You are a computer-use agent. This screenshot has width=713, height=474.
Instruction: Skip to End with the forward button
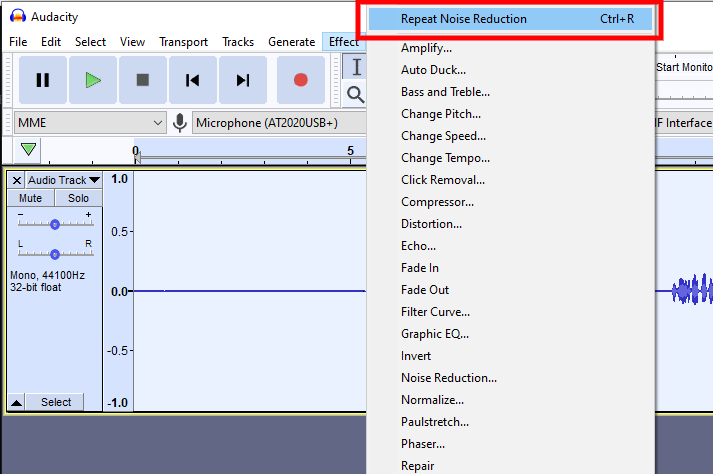click(x=243, y=80)
